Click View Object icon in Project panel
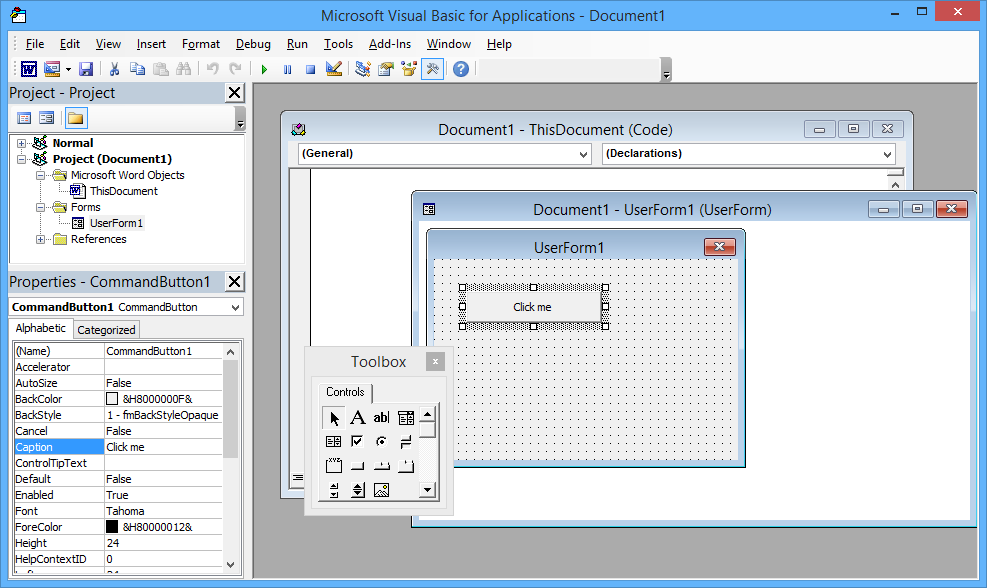The width and height of the screenshot is (987, 588). pos(47,118)
